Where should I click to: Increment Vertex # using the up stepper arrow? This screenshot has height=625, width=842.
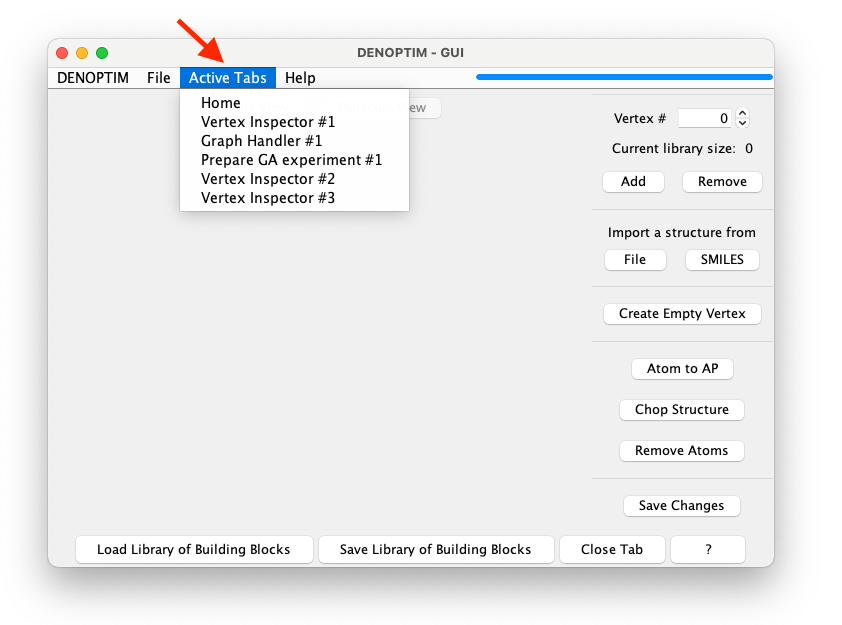pyautogui.click(x=741, y=113)
